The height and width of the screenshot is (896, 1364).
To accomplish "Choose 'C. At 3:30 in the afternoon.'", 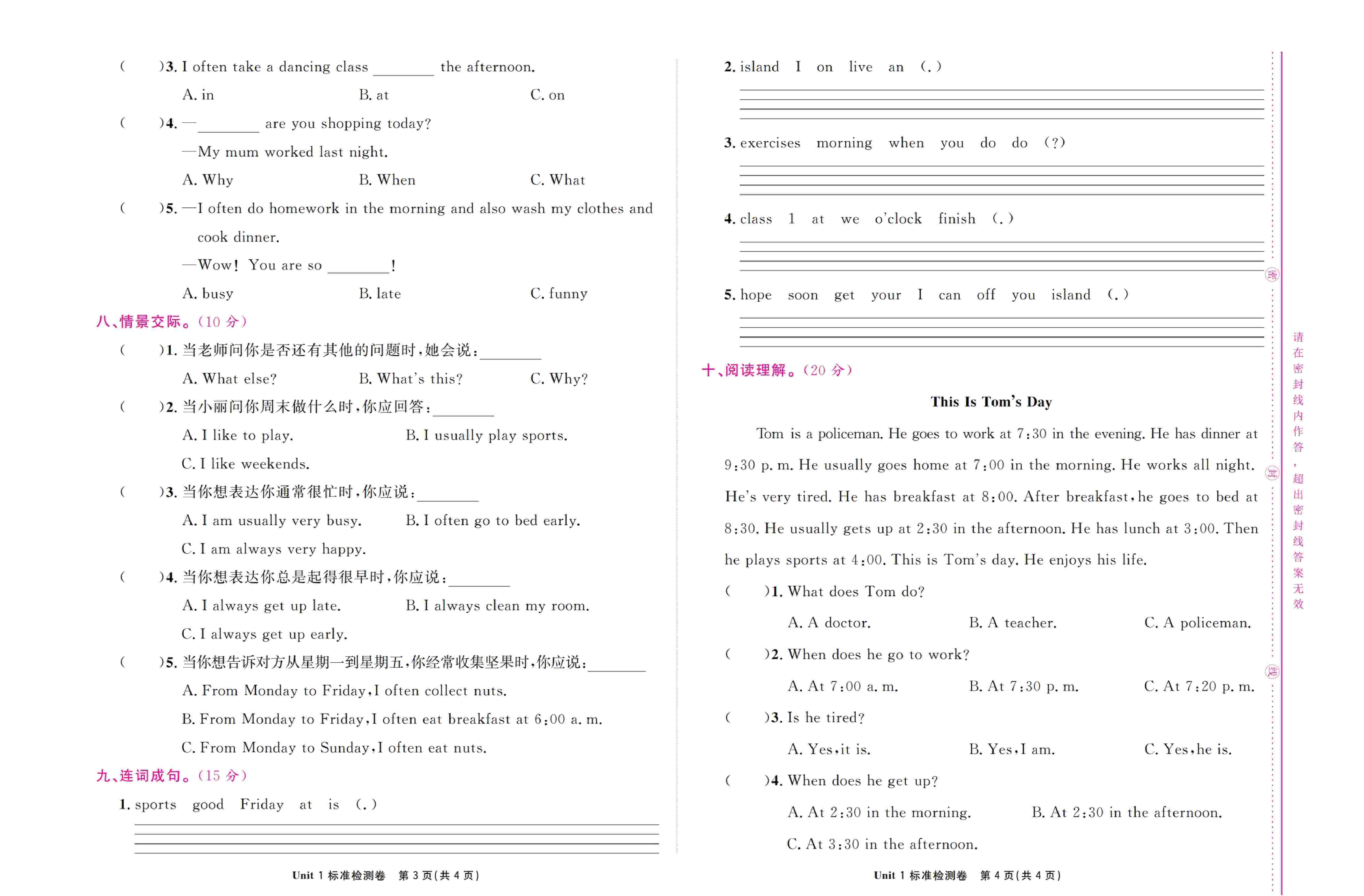I will click(x=883, y=845).
